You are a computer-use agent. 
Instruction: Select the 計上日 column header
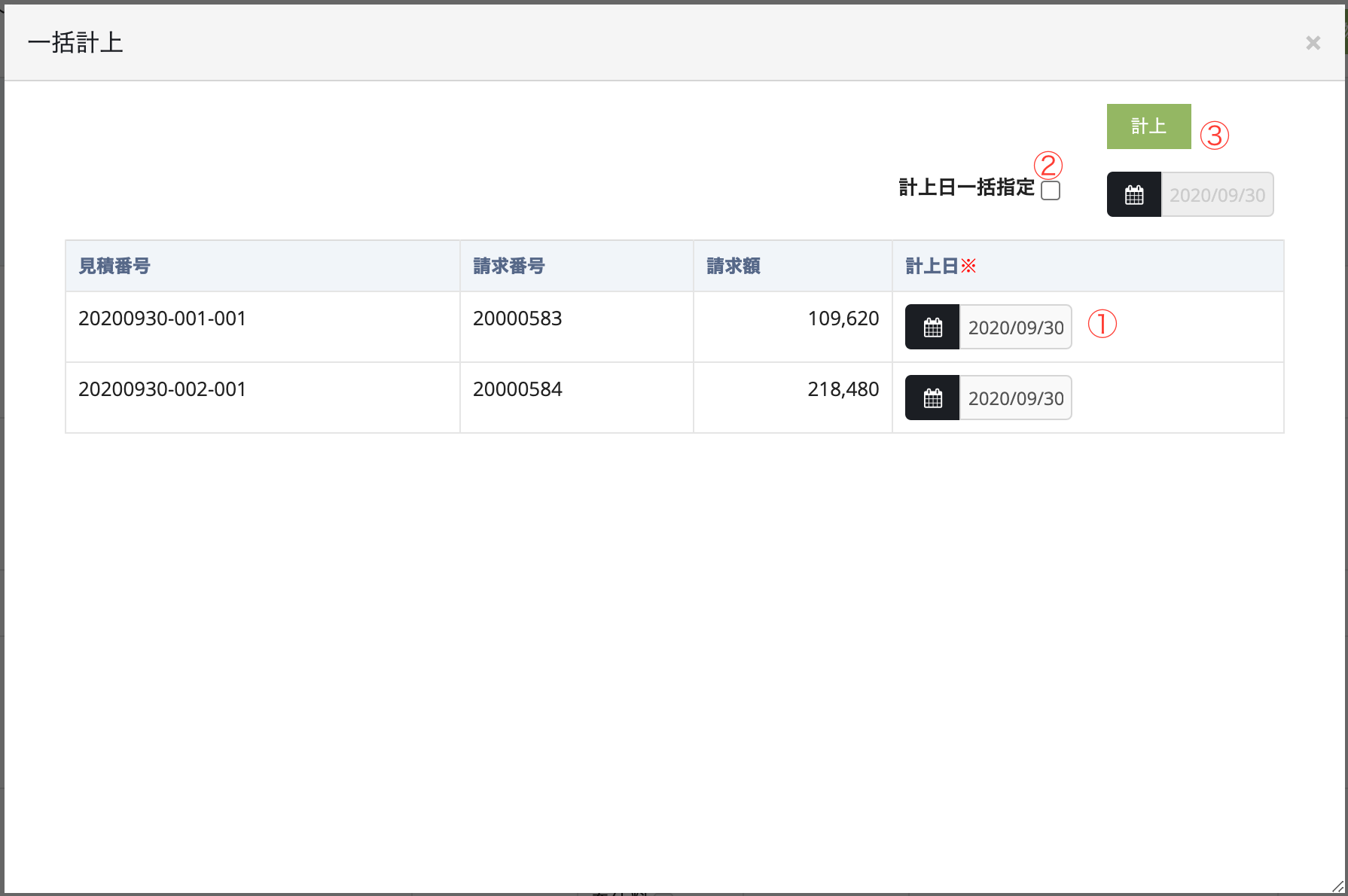coord(932,267)
